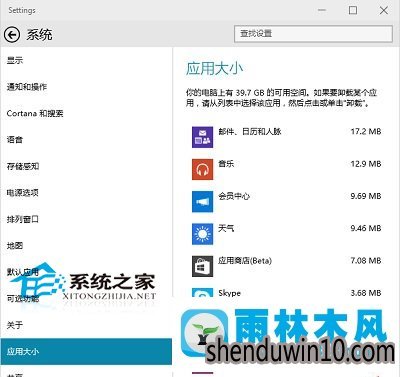Open the 地图 settings page
The height and width of the screenshot is (377, 400).
pyautogui.click(x=15, y=246)
